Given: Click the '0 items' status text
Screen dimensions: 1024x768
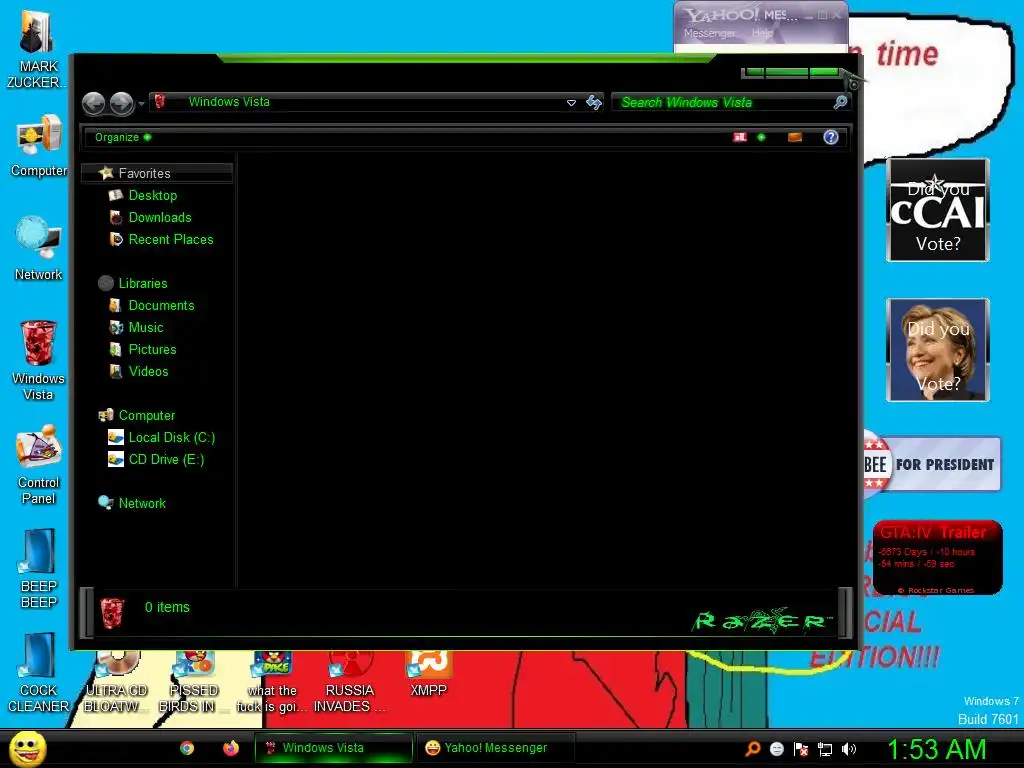Looking at the screenshot, I should [x=167, y=607].
